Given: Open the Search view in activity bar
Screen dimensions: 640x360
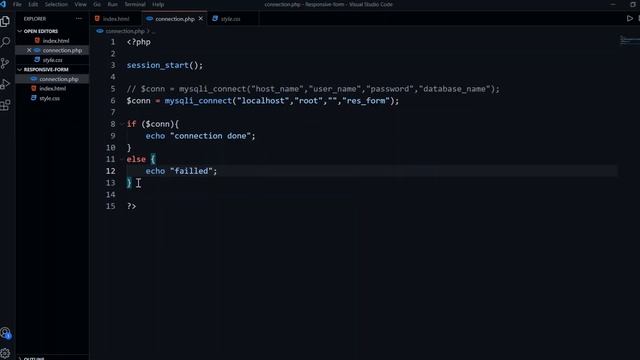Looking at the screenshot, I should click(x=5, y=42).
